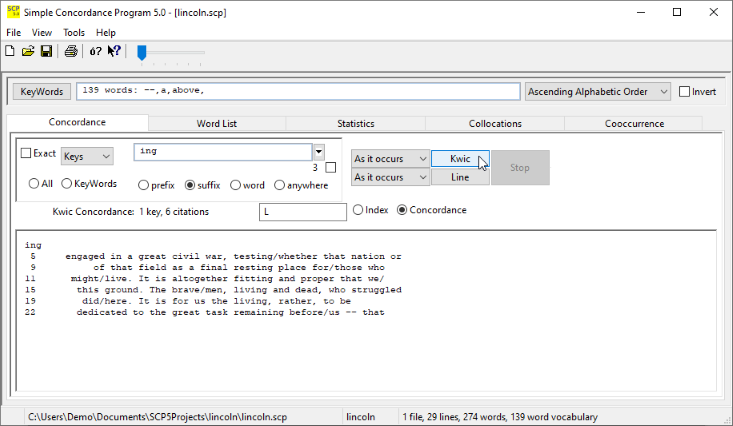
Task: Click the search pattern field containing 'ing'
Action: pyautogui.click(x=223, y=152)
